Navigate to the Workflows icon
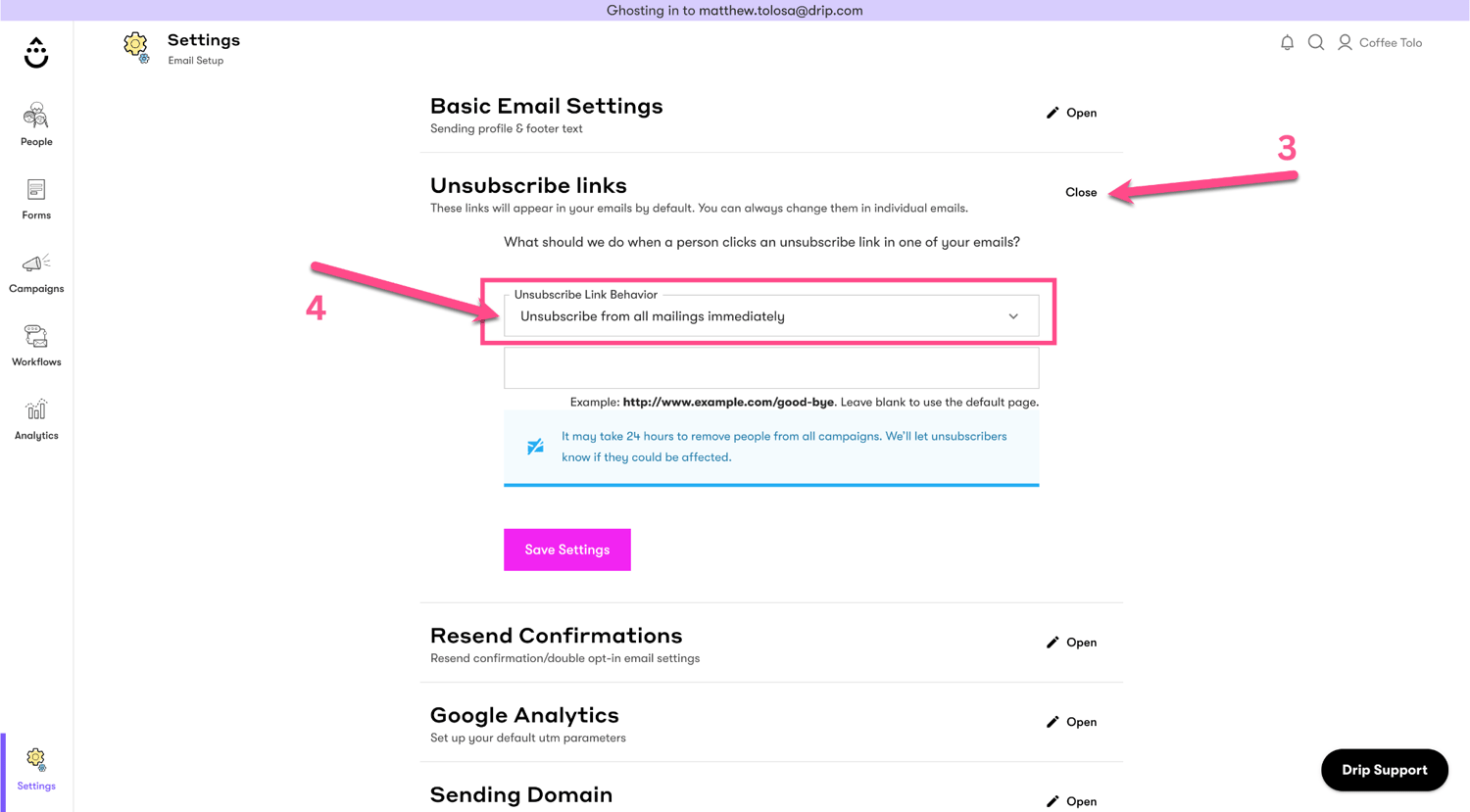 [36, 337]
